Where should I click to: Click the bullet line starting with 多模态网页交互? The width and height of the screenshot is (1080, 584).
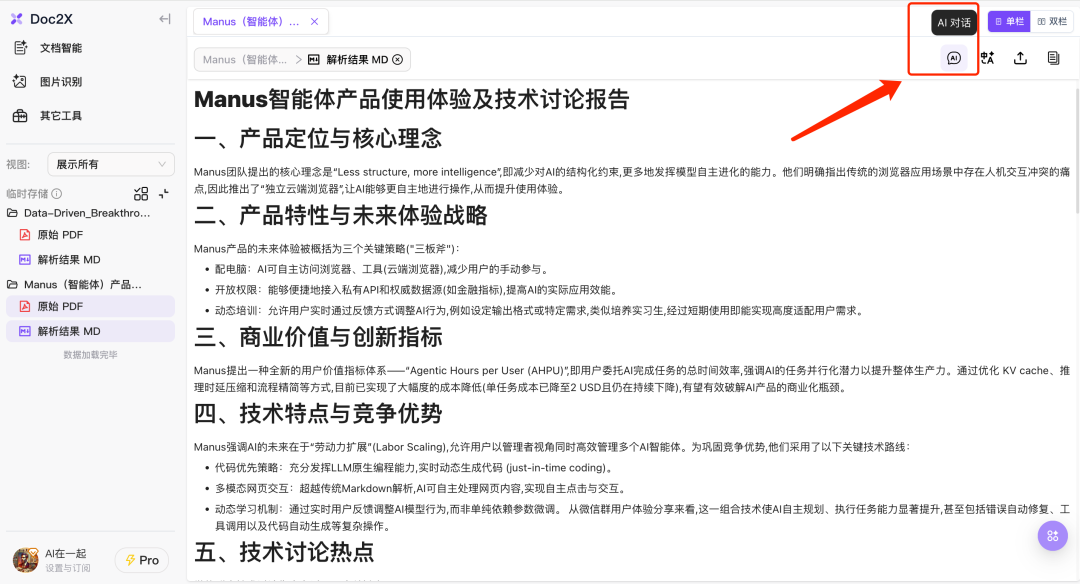point(422,488)
